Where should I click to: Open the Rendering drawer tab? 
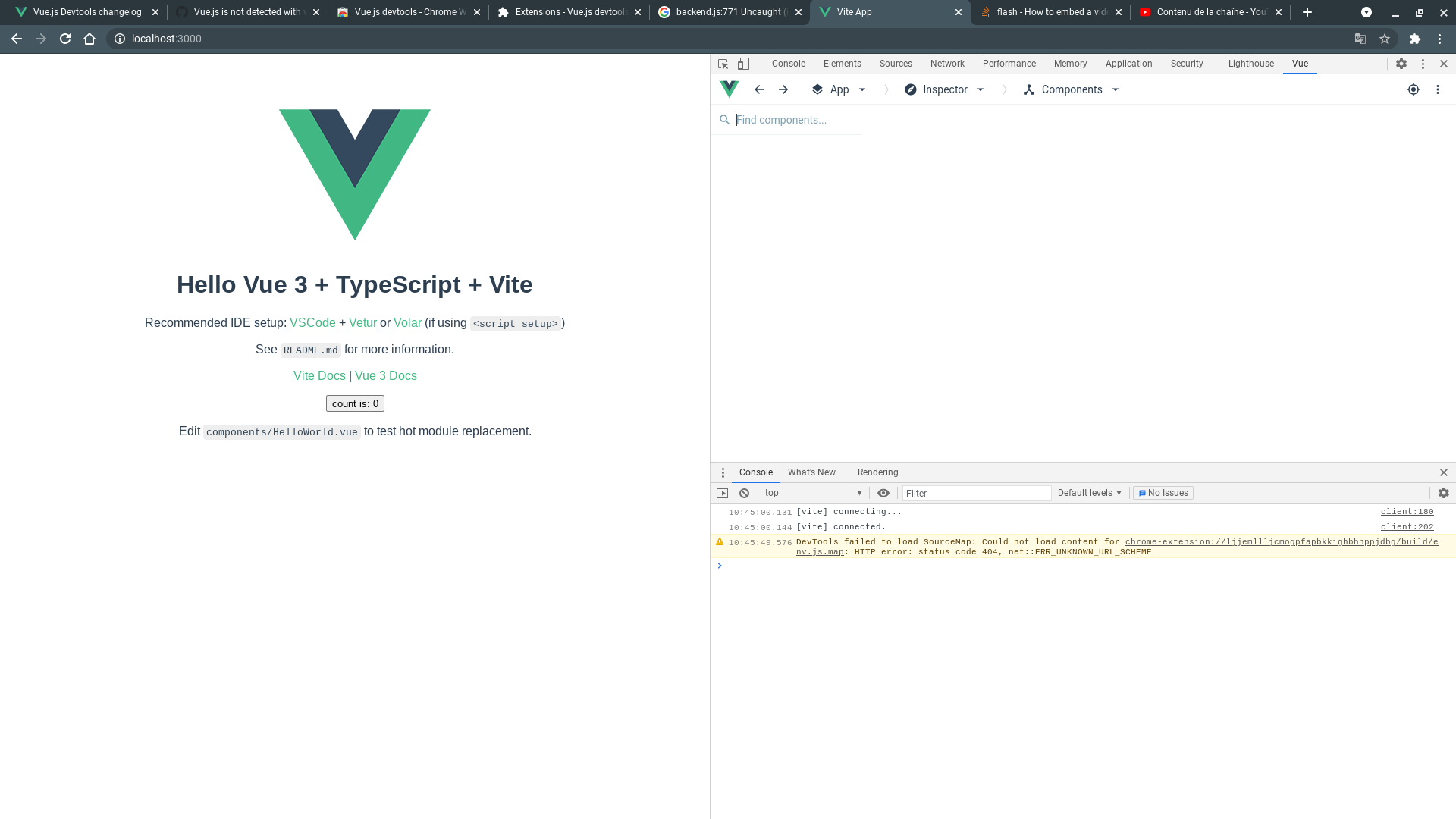pyautogui.click(x=877, y=472)
